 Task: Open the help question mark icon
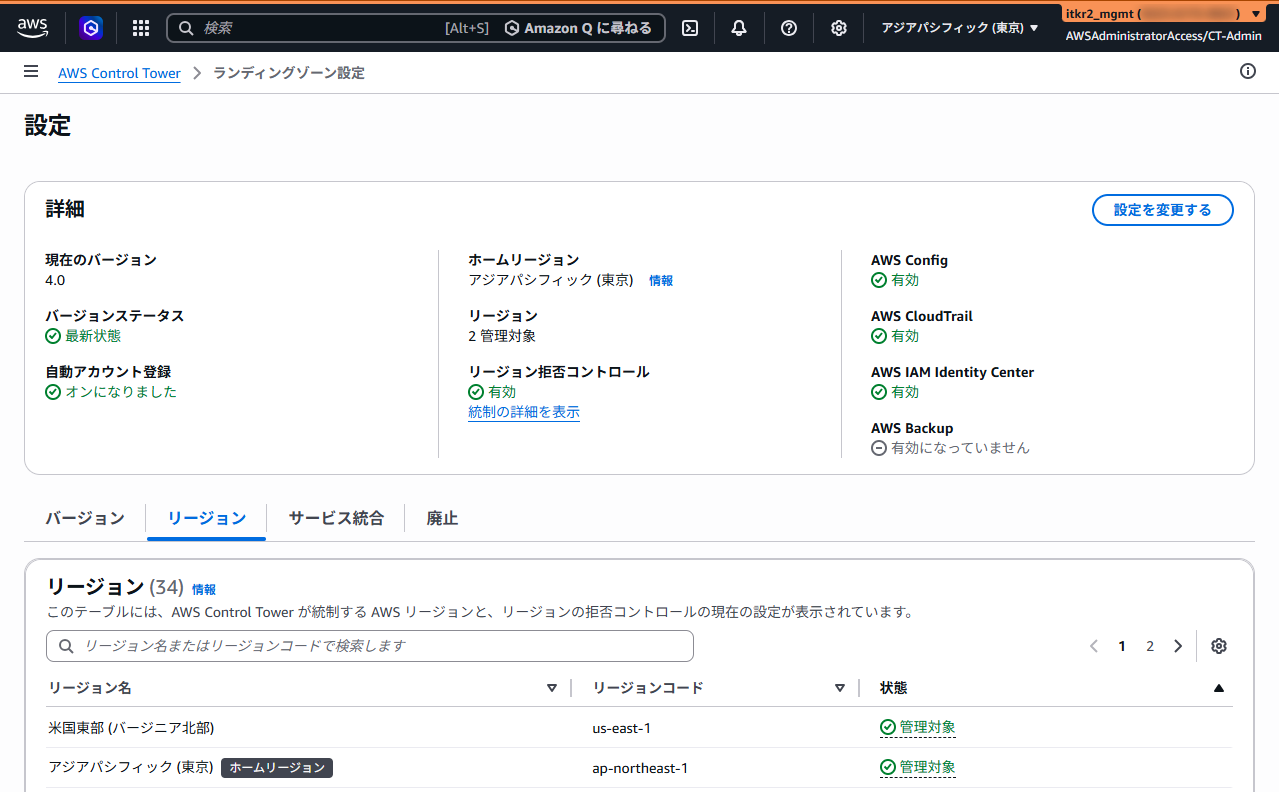[789, 28]
